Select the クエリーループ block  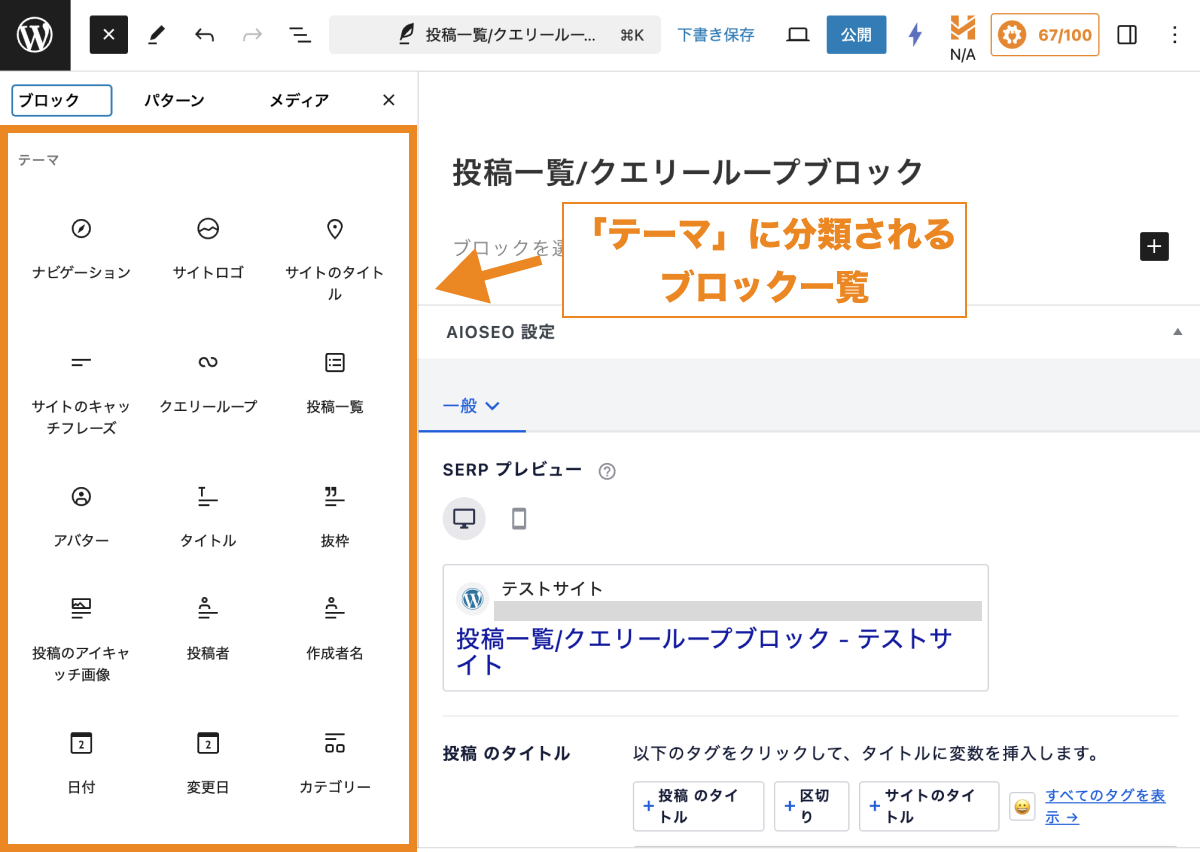207,380
